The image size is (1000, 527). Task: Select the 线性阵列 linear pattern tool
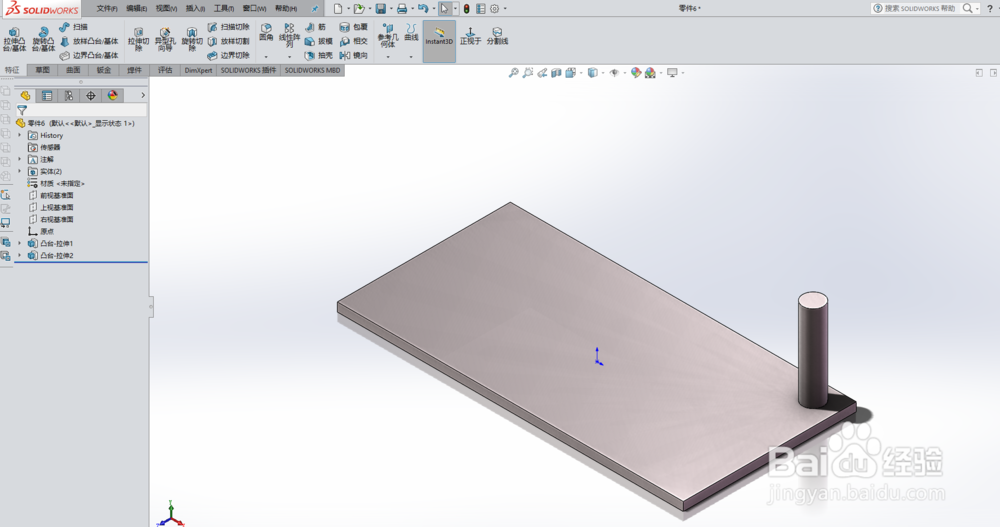point(289,35)
